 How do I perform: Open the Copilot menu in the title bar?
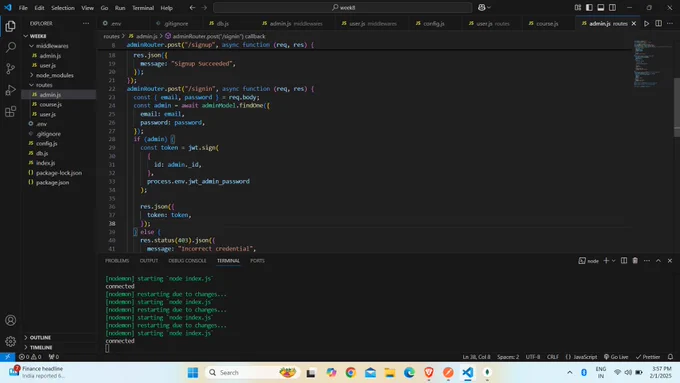484,7
